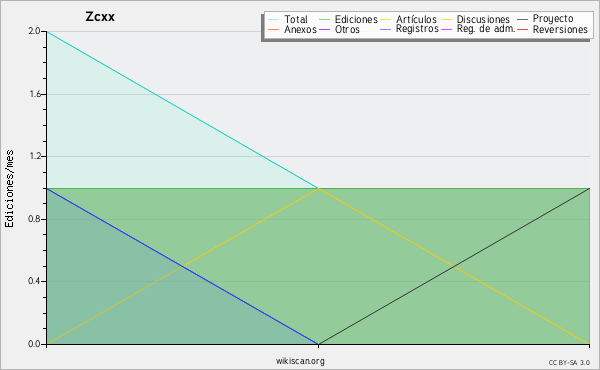Click the CC BY-SA 3.0 license text
Image resolution: width=600 pixels, height=370 pixels.
(x=569, y=362)
